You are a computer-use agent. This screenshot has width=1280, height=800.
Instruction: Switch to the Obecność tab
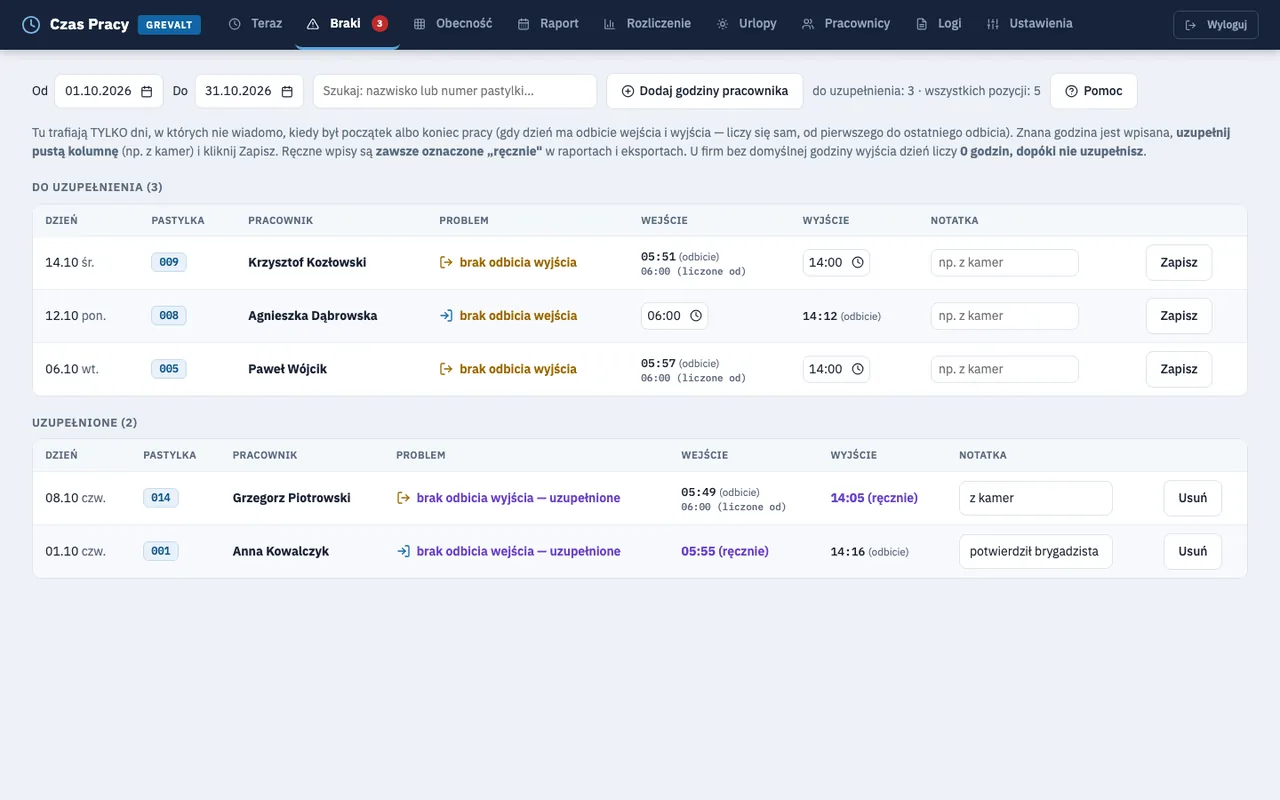click(453, 24)
